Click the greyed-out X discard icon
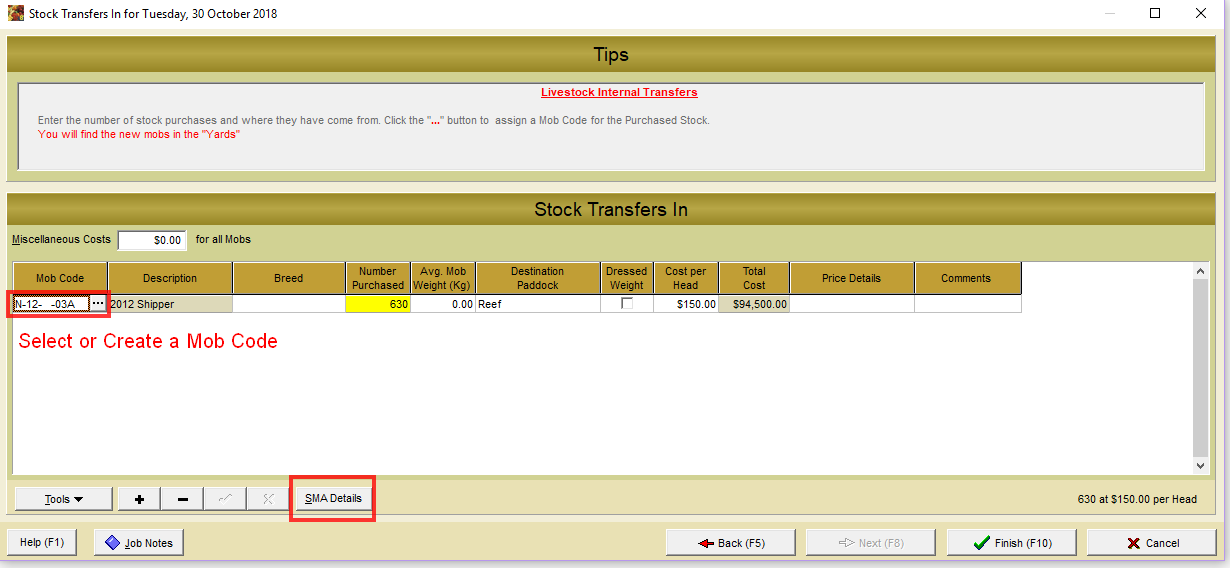 click(267, 499)
